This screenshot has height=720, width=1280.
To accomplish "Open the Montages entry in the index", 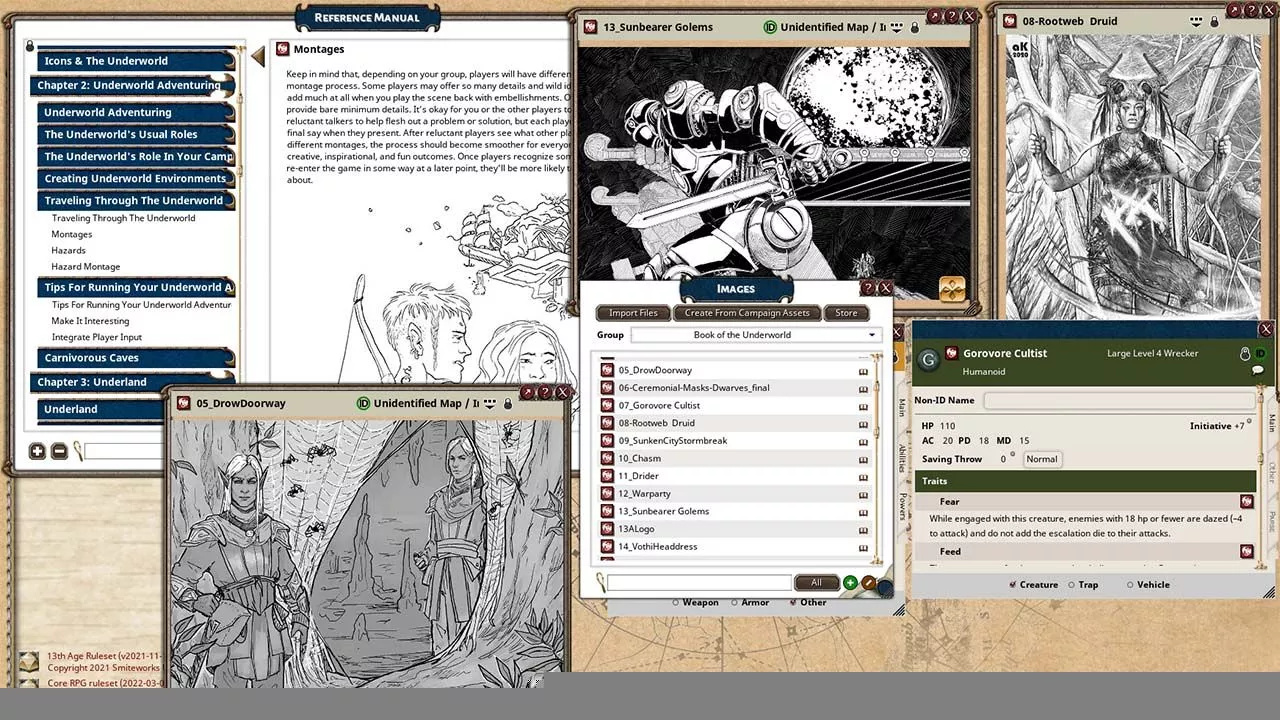I will (x=72, y=234).
